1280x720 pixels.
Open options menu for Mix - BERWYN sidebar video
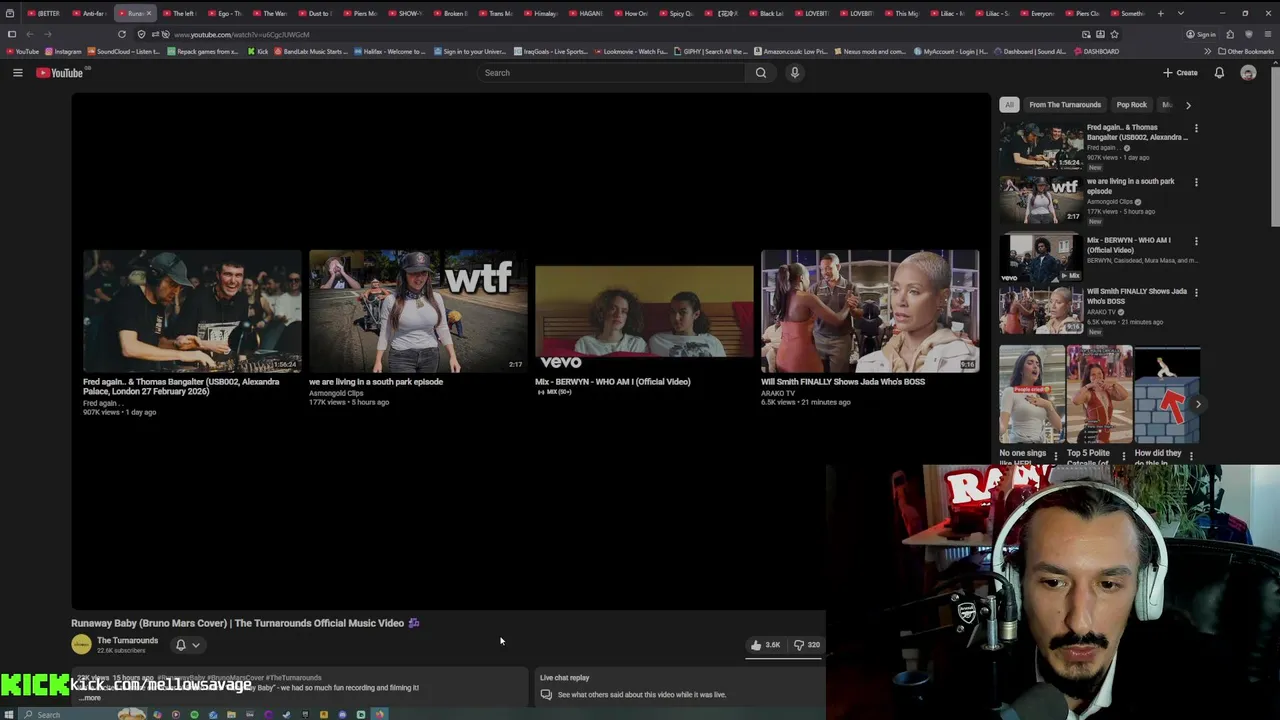[x=1196, y=241]
